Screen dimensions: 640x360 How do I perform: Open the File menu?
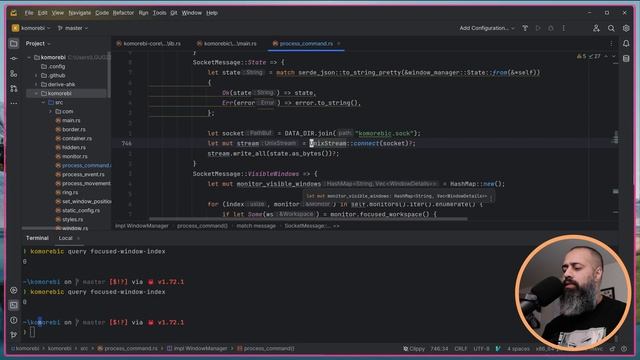[x=29, y=13]
